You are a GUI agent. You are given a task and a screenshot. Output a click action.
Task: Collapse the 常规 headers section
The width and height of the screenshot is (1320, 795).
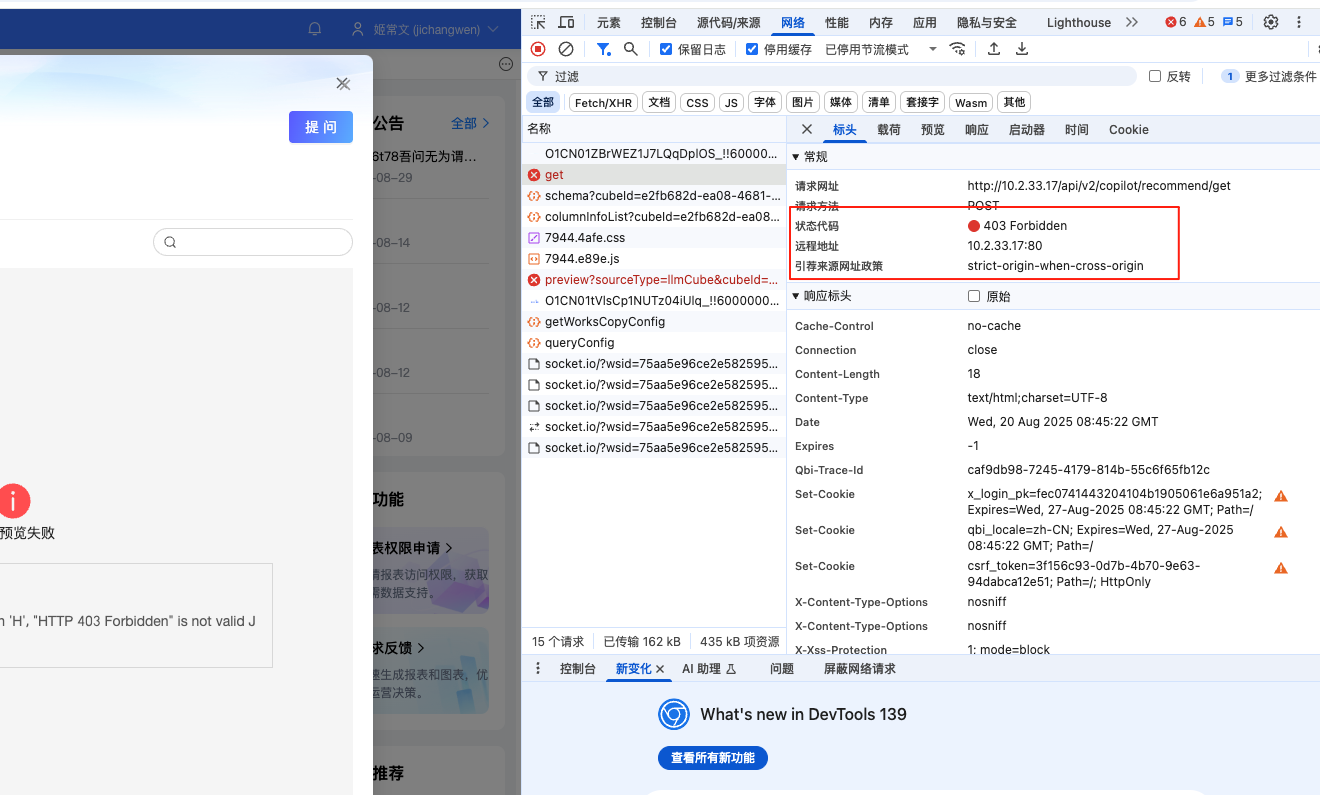(796, 157)
